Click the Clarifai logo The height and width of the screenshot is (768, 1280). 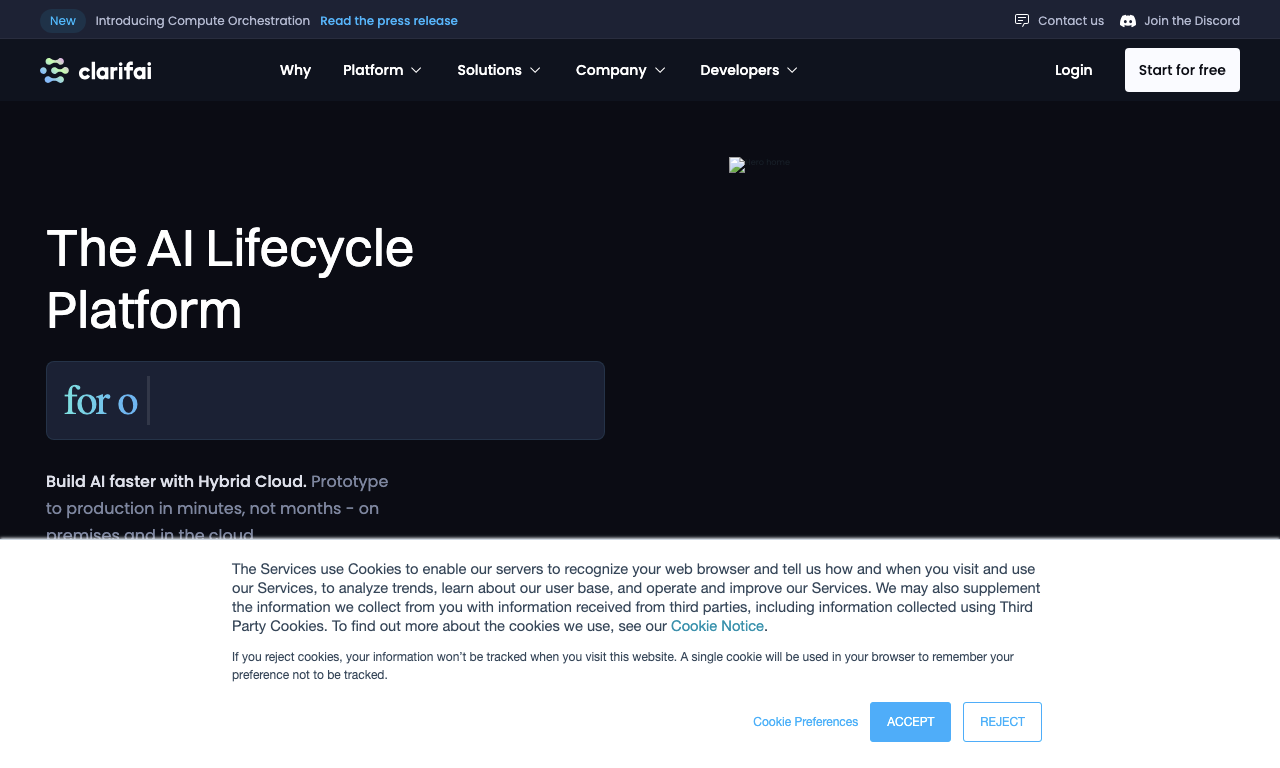pos(96,70)
